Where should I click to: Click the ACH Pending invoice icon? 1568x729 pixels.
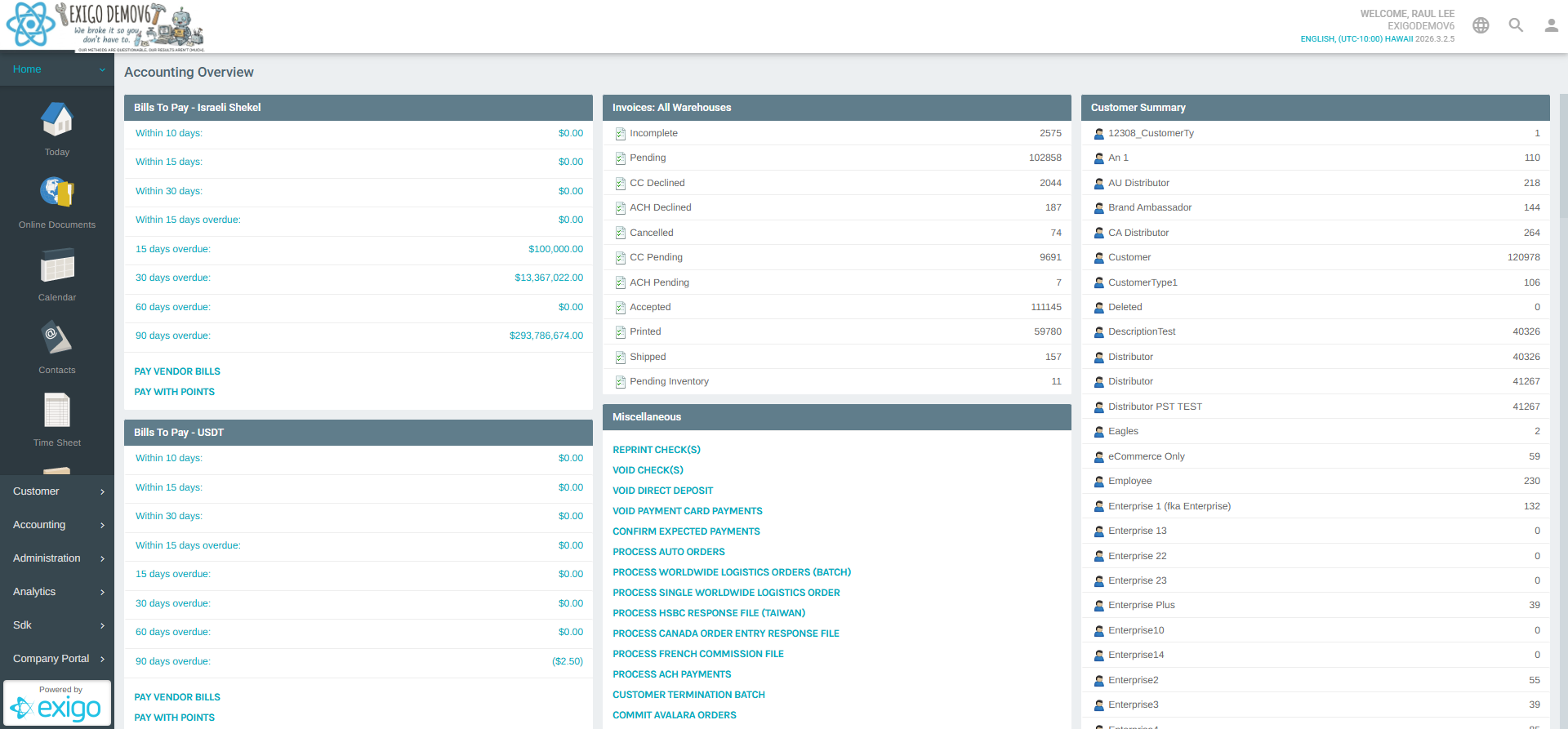[620, 282]
